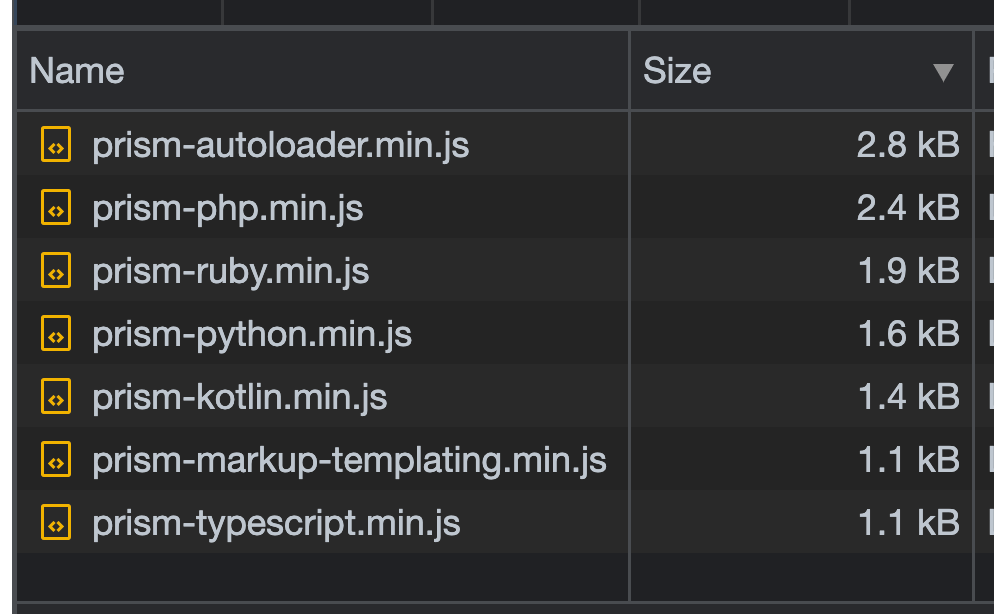Screen dimensions: 994x614
Task: Click the script icon beside prism-typescript.min.js
Action: point(56,521)
